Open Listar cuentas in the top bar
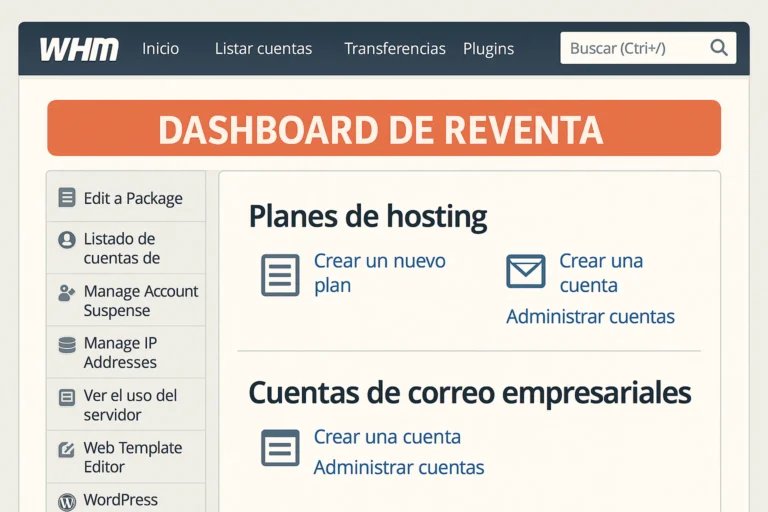Screen dimensions: 768x512 click(x=264, y=49)
